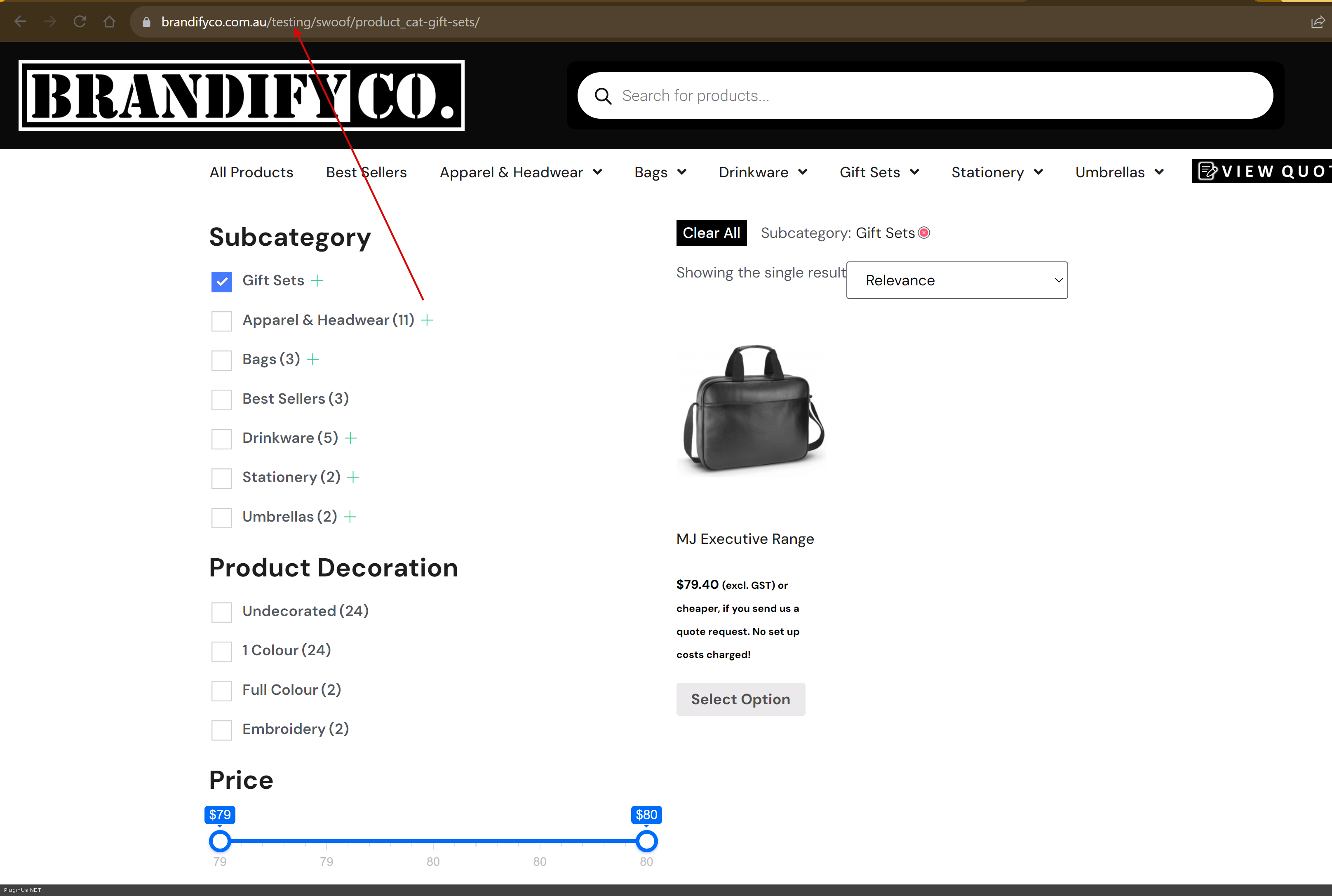Check the Best Sellers checkbox
This screenshot has height=896, width=1332.
click(222, 400)
